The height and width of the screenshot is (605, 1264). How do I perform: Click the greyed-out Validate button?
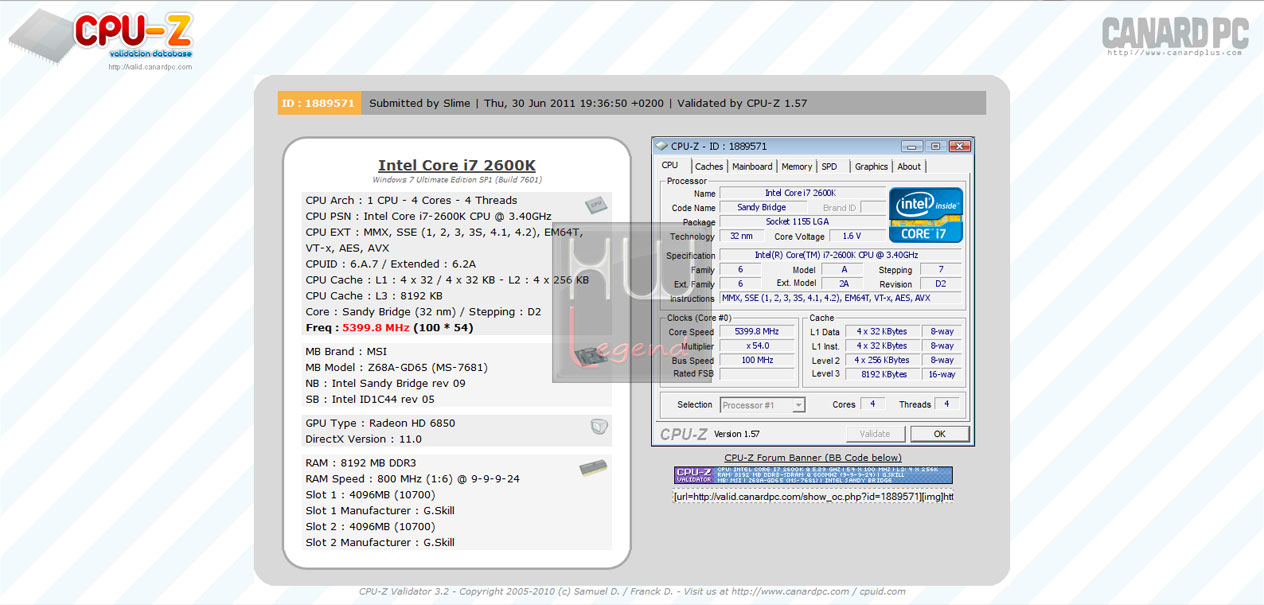click(875, 434)
